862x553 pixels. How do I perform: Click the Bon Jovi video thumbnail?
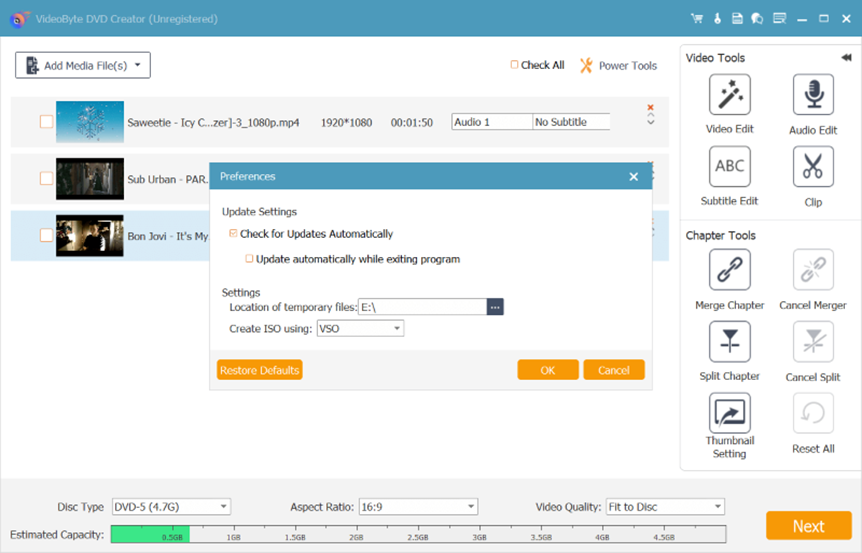pos(90,236)
